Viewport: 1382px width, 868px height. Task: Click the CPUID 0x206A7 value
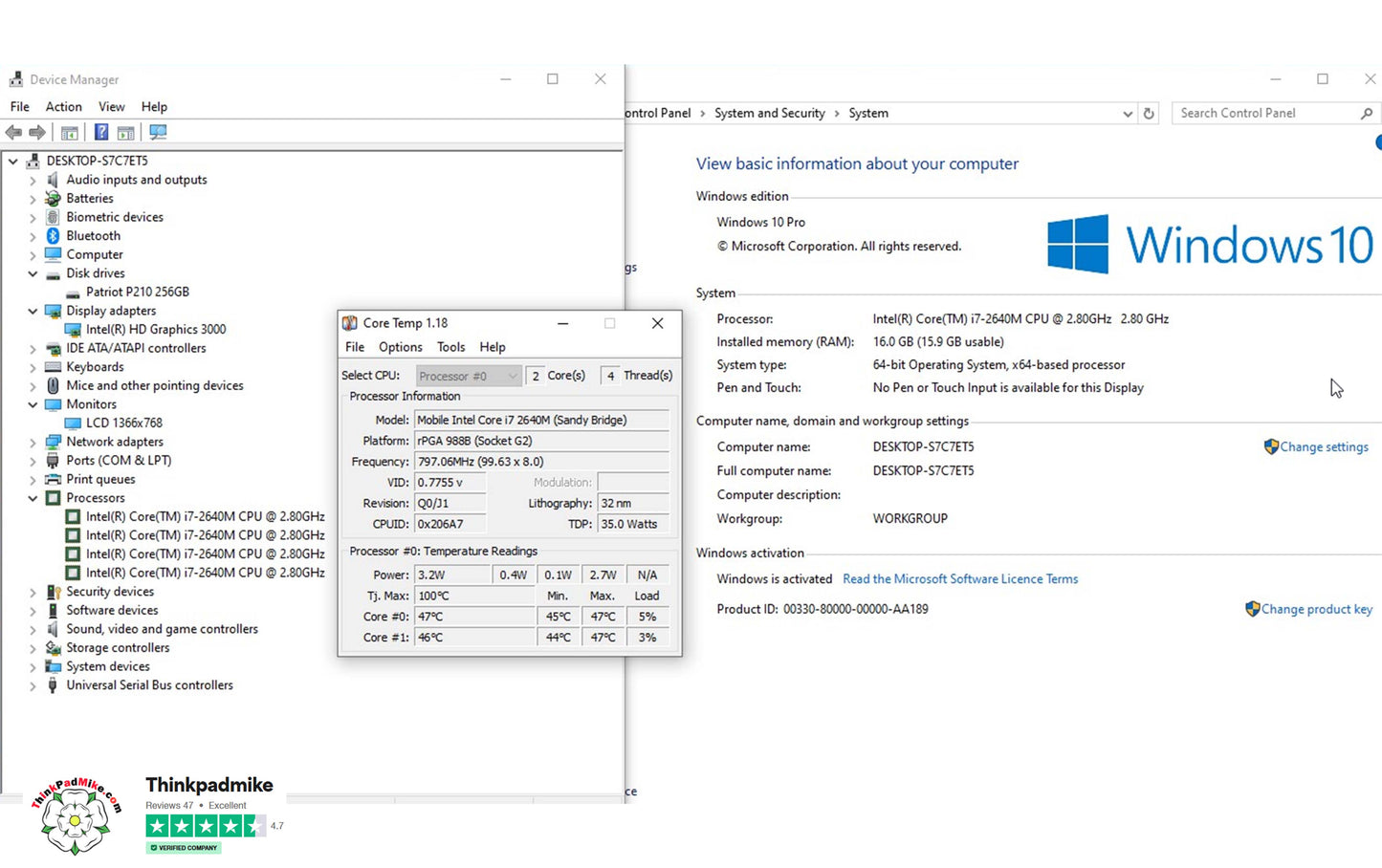[x=450, y=524]
